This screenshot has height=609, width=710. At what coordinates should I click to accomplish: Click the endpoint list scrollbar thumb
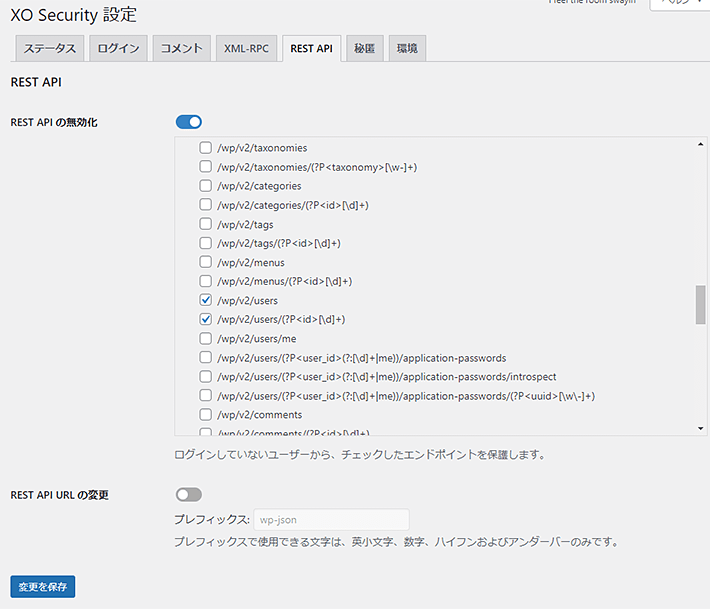click(700, 305)
